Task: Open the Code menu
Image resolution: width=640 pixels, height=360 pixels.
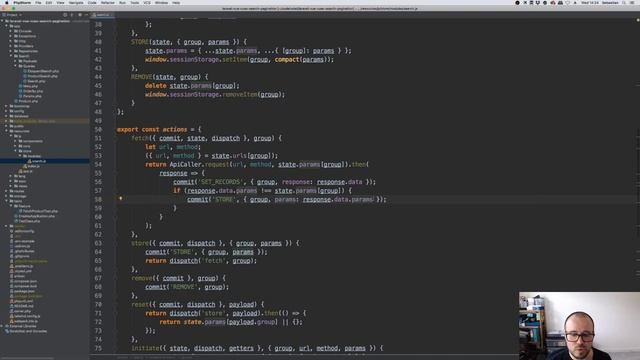Action: point(92,2)
